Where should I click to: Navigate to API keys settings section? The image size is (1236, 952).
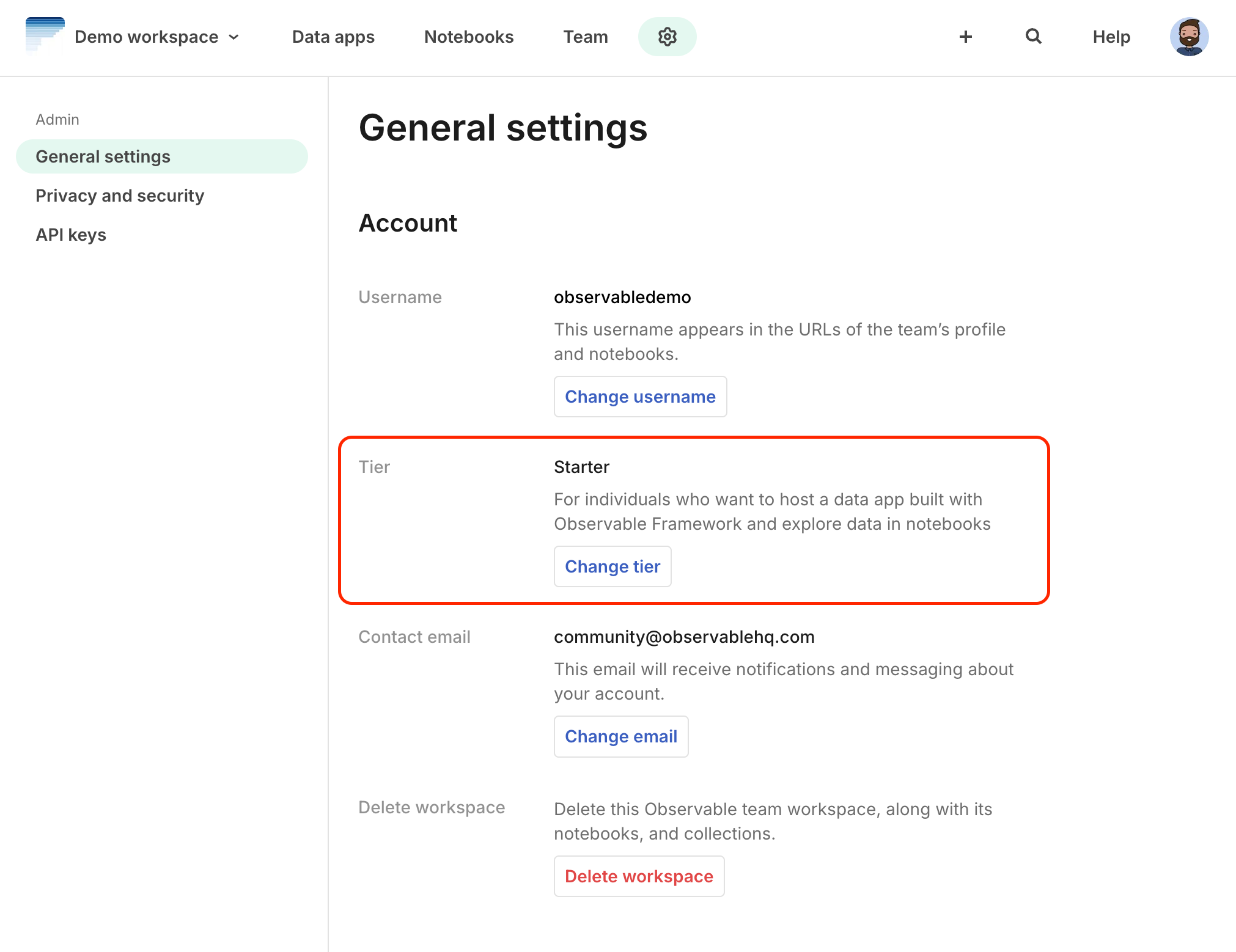(x=70, y=234)
